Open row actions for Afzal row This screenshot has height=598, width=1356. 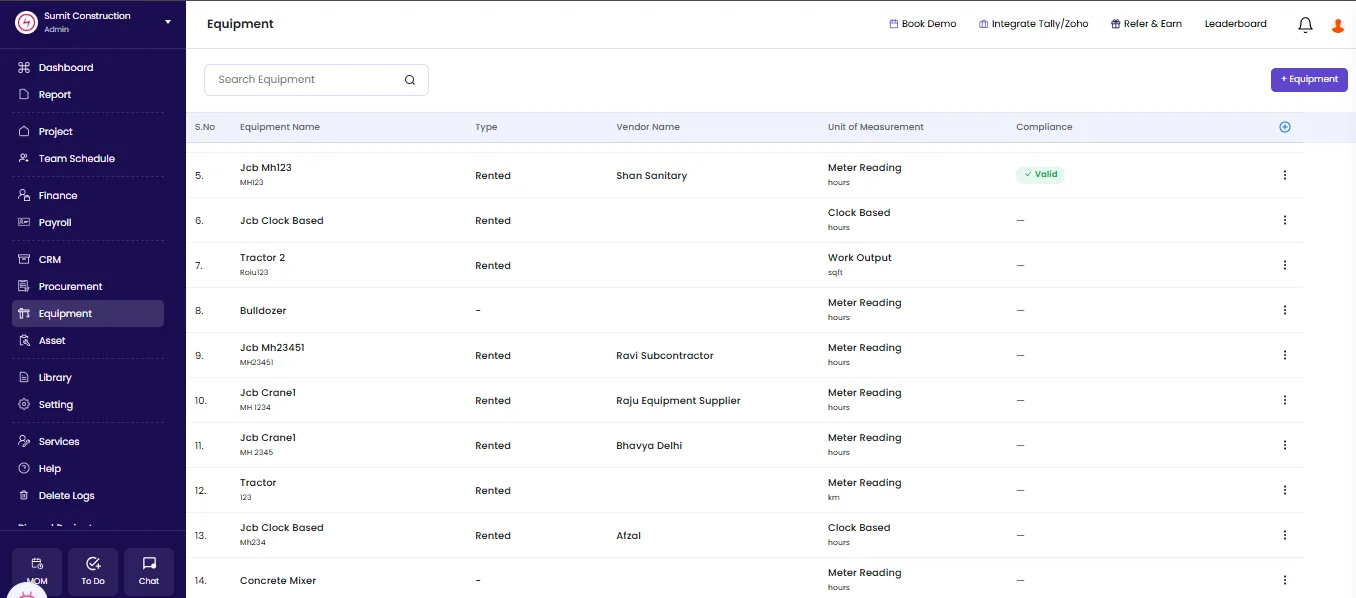pos(1285,535)
